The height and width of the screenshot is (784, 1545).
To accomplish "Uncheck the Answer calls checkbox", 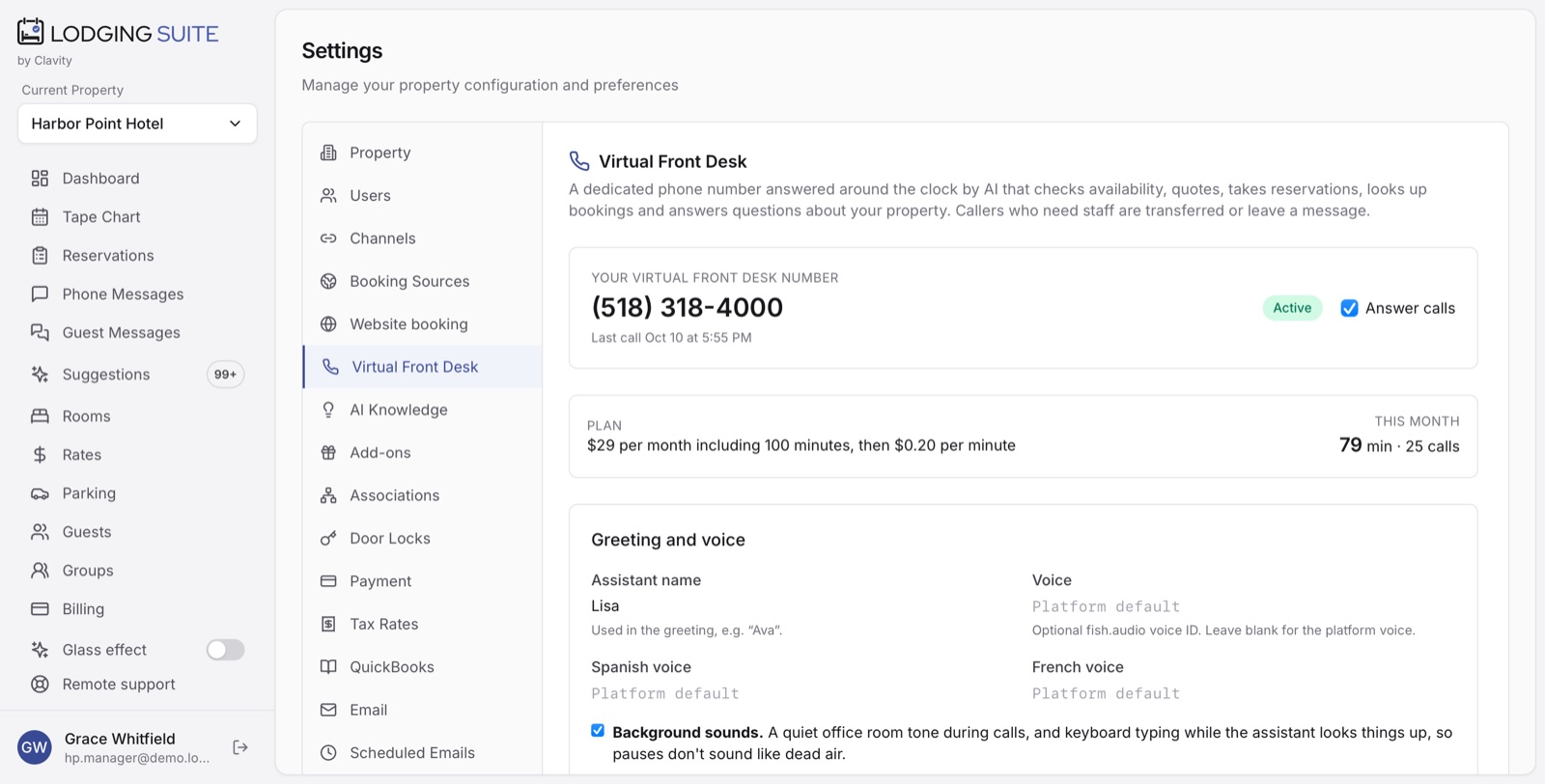I will pyautogui.click(x=1349, y=308).
